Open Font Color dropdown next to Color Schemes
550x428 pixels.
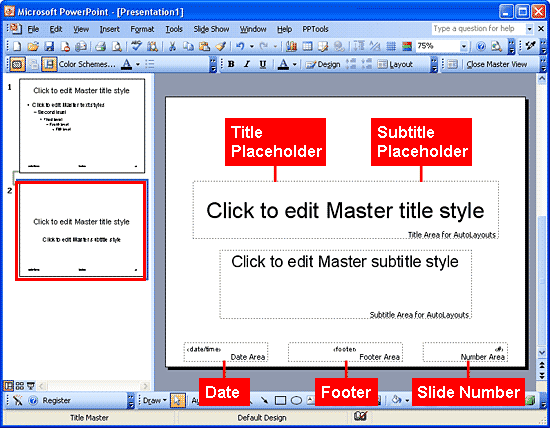[x=138, y=64]
